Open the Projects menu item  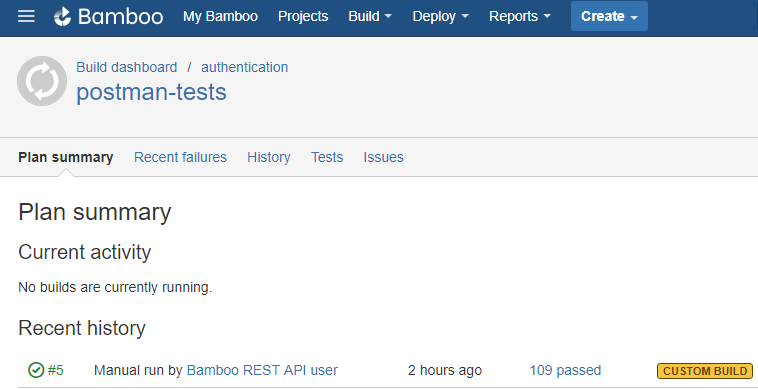(x=303, y=16)
